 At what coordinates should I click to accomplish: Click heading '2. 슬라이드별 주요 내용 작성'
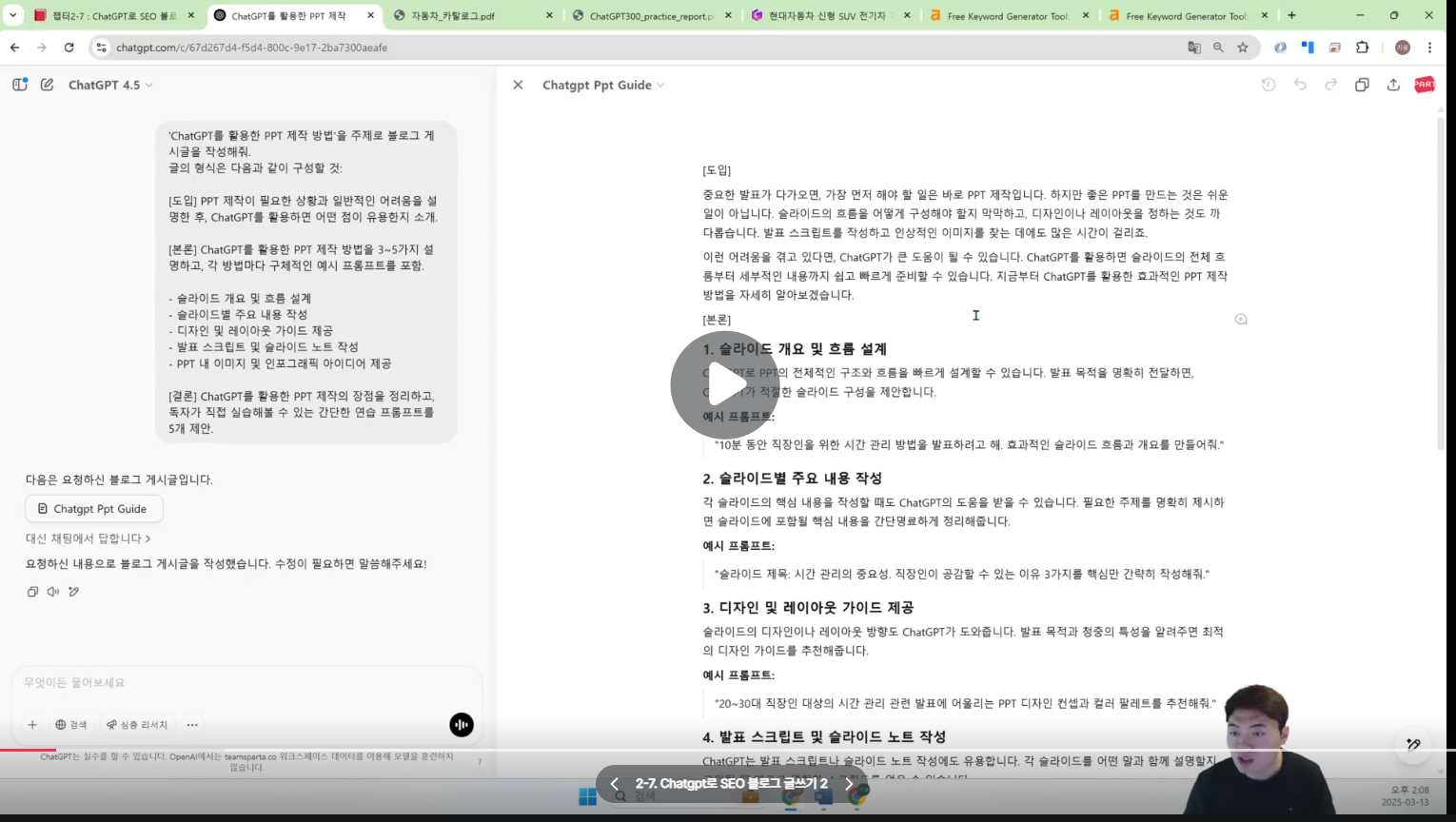(x=793, y=479)
